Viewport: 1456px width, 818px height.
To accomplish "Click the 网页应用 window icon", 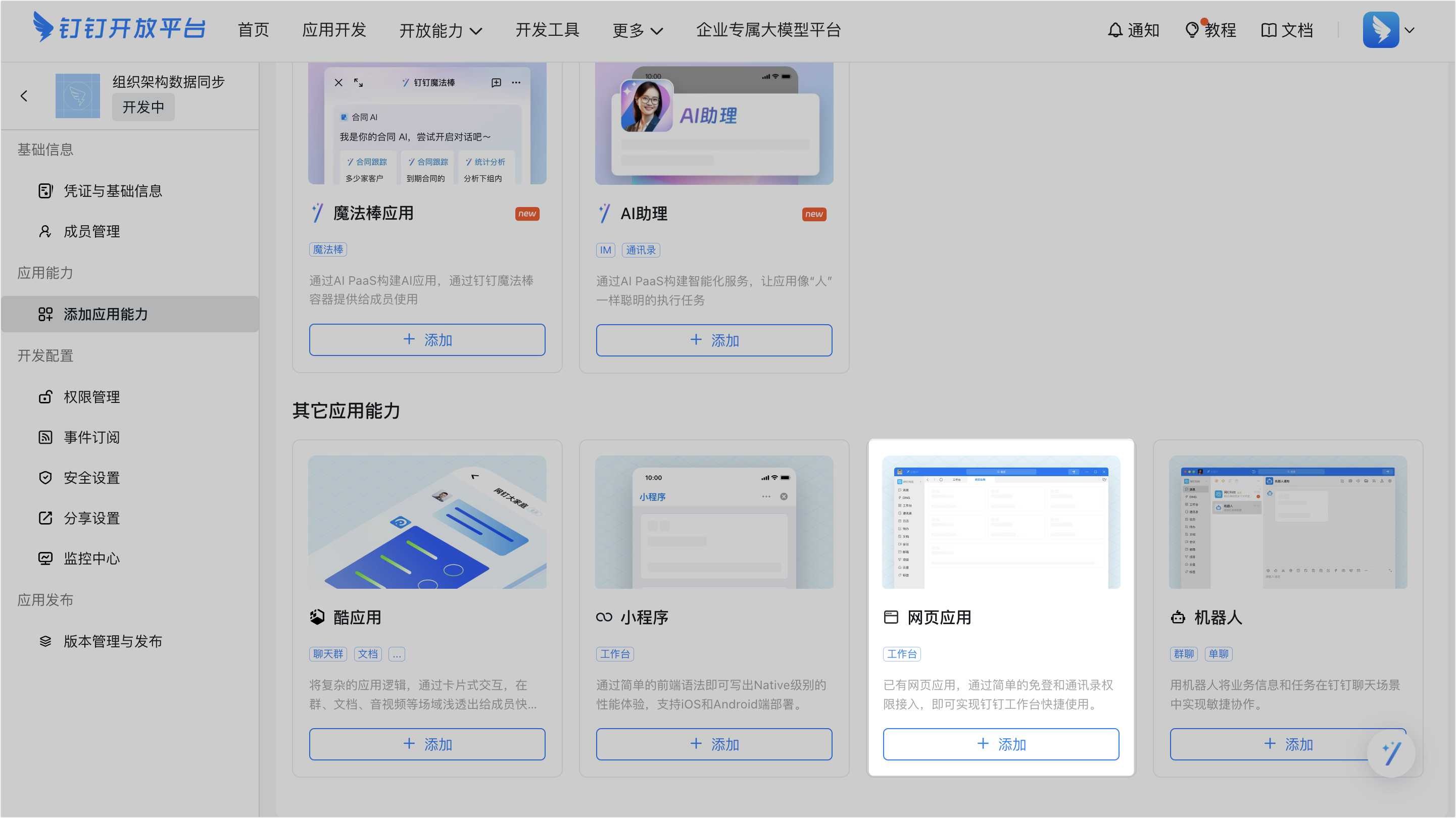I will (891, 617).
